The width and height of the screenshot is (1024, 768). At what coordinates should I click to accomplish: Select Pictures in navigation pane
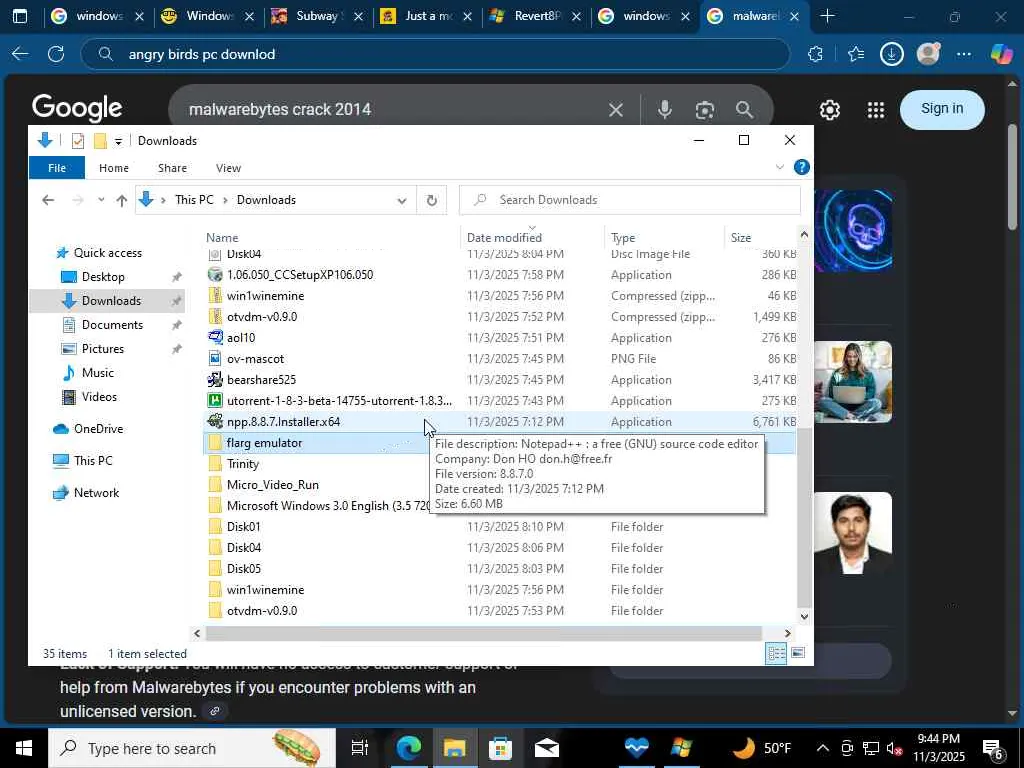103,349
